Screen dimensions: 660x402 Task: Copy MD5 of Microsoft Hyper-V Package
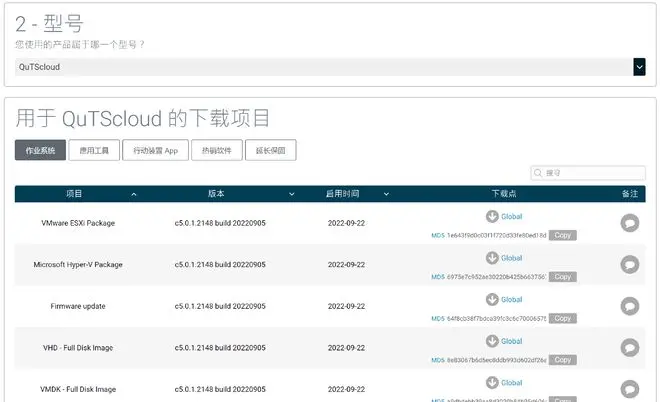563,277
